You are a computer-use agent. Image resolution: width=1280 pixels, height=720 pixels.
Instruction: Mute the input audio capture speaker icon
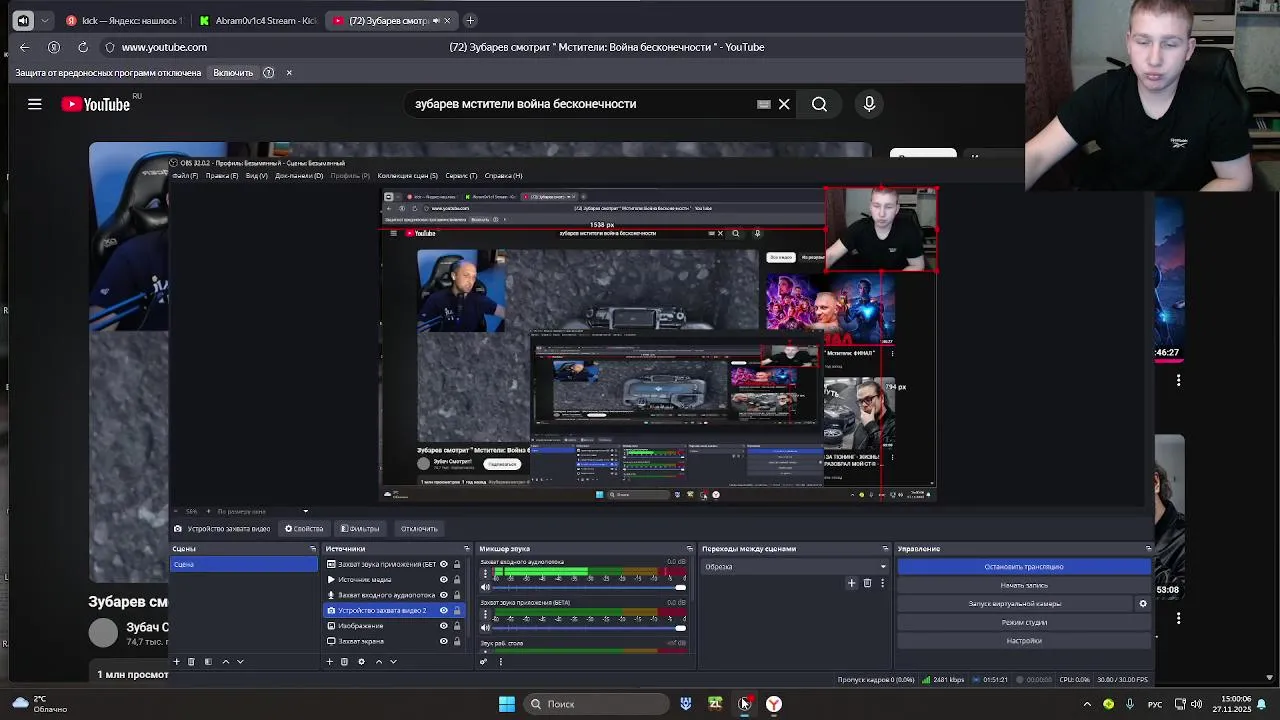pyautogui.click(x=486, y=587)
